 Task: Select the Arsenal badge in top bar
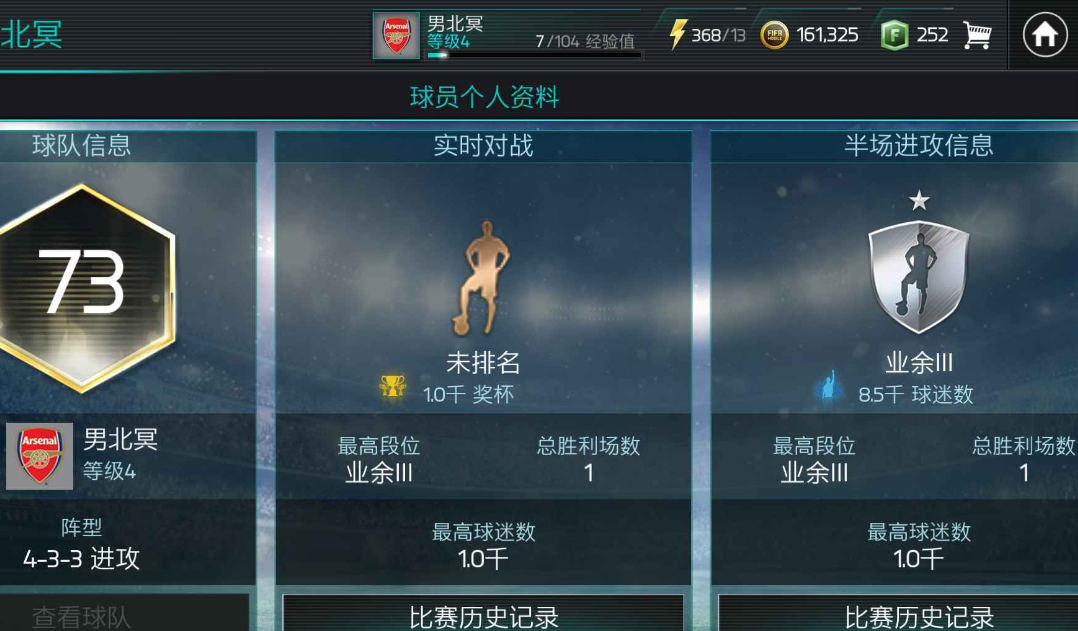pos(396,36)
